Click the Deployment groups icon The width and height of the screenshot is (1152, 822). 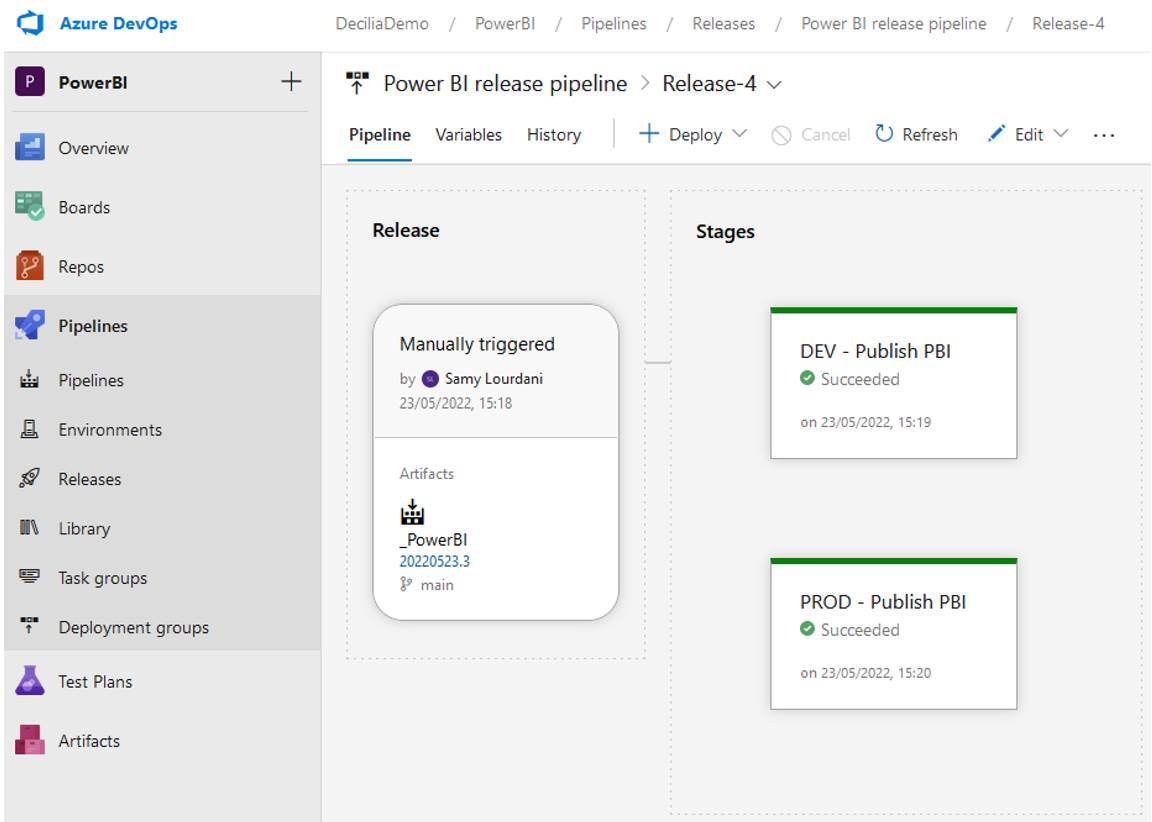(x=29, y=626)
